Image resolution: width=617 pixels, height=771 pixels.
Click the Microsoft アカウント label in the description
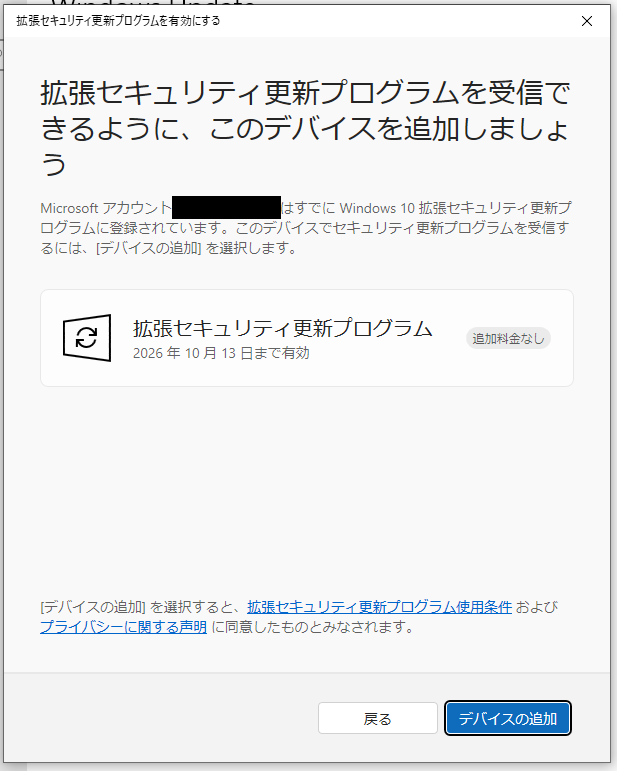(x=105, y=208)
